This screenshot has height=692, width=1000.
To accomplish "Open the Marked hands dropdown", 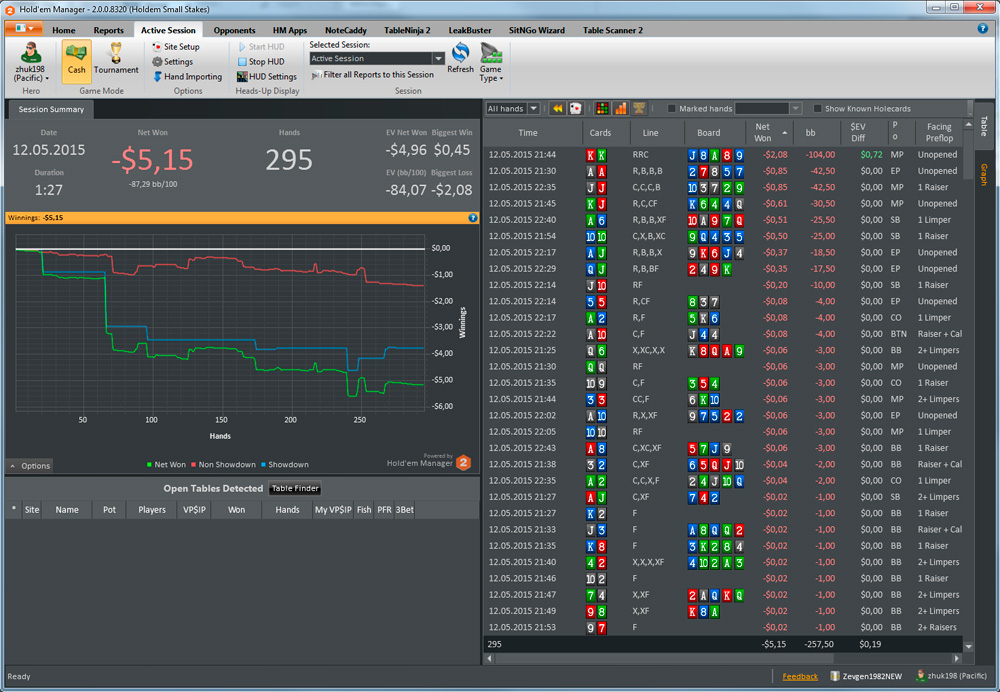I will tap(795, 108).
